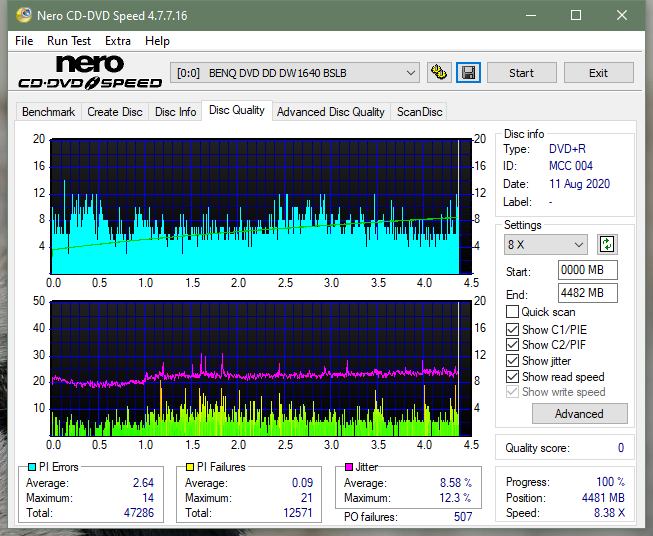Open the BENQ drive selection dropdown
Screen dimensions: 653x536
pos(294,73)
